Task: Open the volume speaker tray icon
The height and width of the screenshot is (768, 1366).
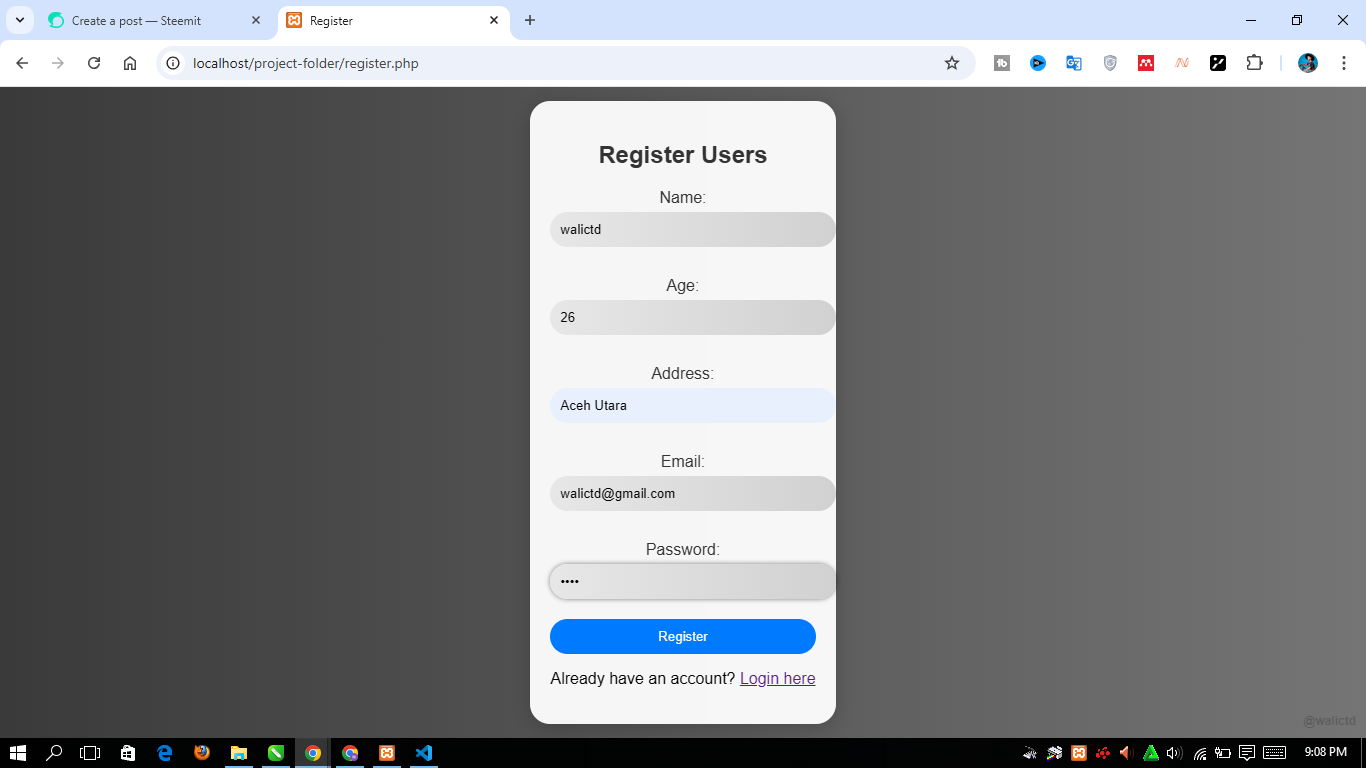Action: [1175, 753]
